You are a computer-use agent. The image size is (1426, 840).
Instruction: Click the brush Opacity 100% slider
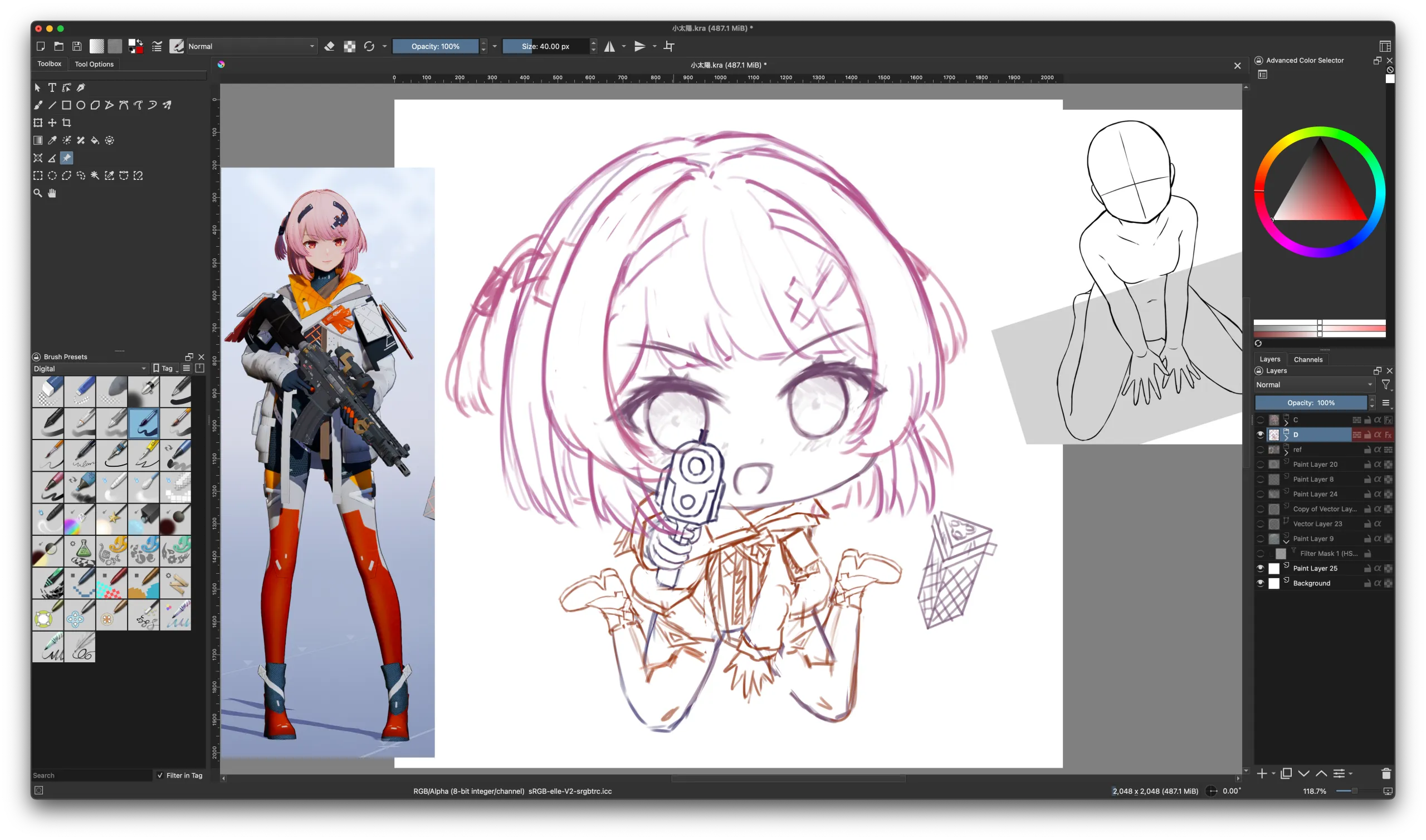435,46
